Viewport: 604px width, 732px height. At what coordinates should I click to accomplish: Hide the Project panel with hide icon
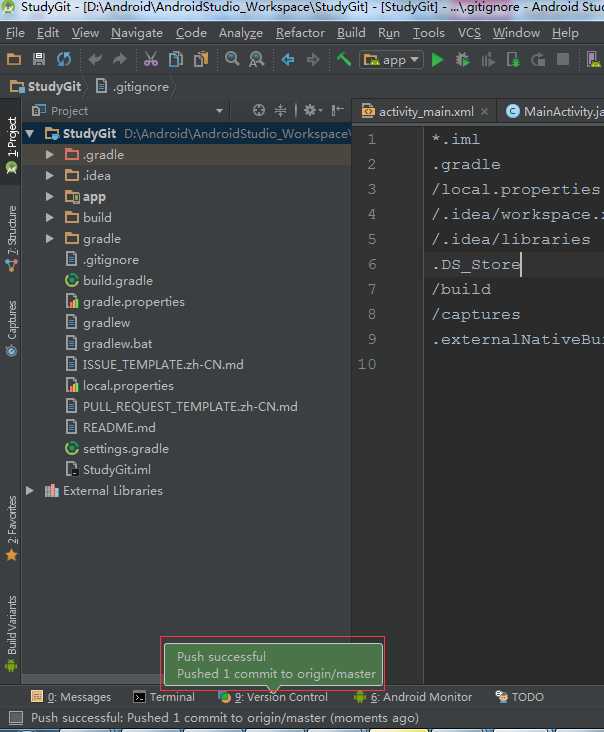click(337, 111)
